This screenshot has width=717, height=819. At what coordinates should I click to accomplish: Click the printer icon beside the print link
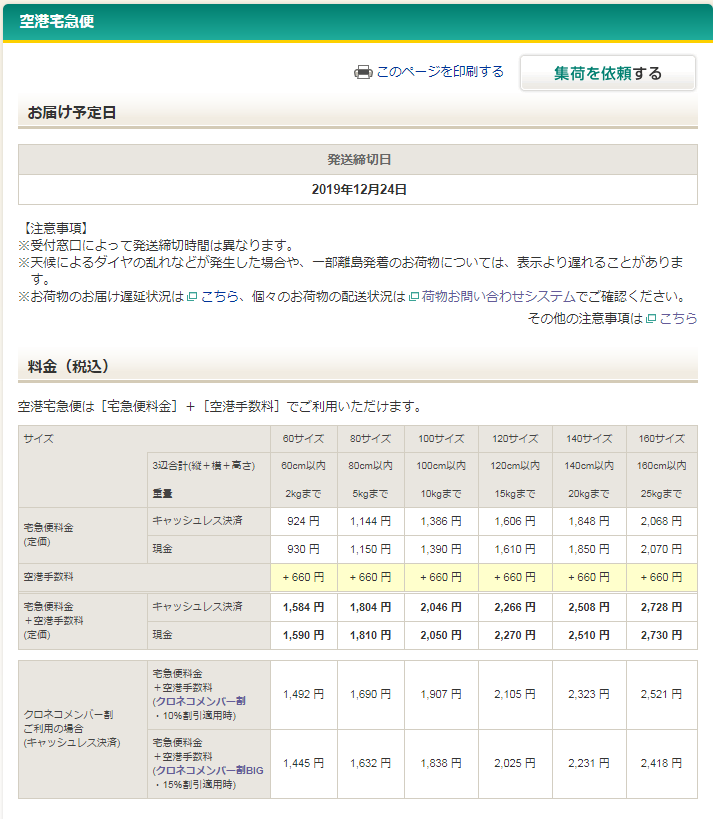363,72
